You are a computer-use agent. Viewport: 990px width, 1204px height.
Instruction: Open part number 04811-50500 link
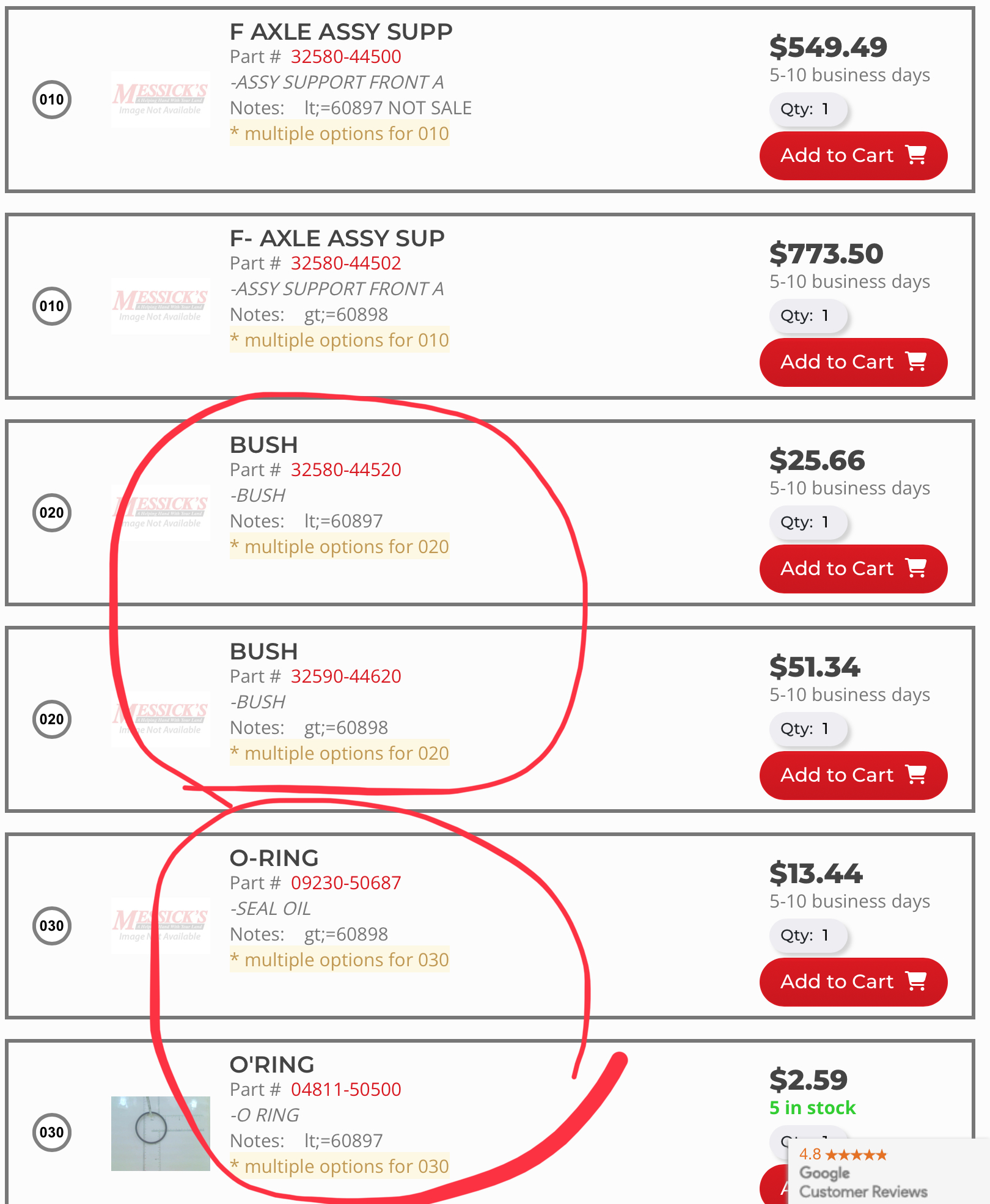tap(346, 1090)
